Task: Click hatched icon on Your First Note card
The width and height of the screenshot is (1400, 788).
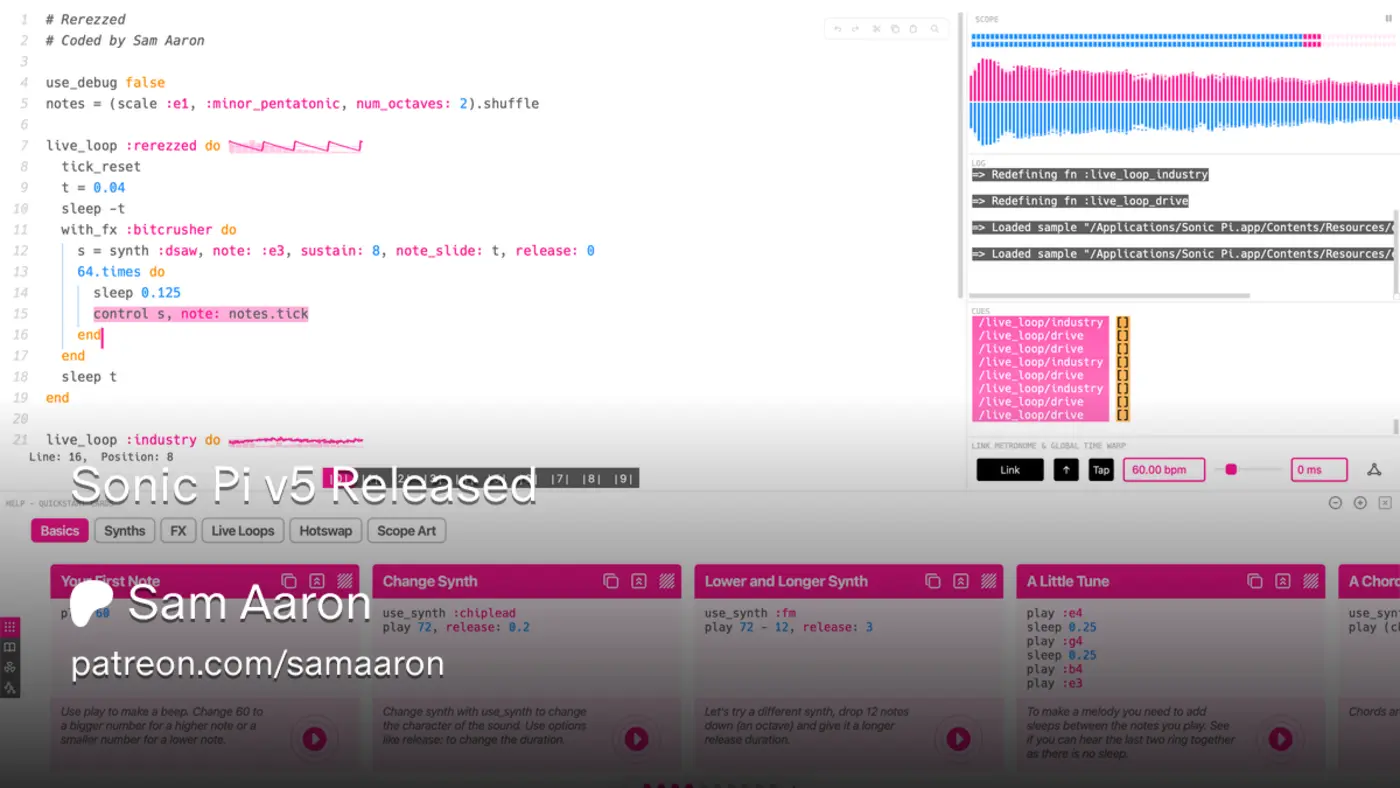Action: pos(345,581)
